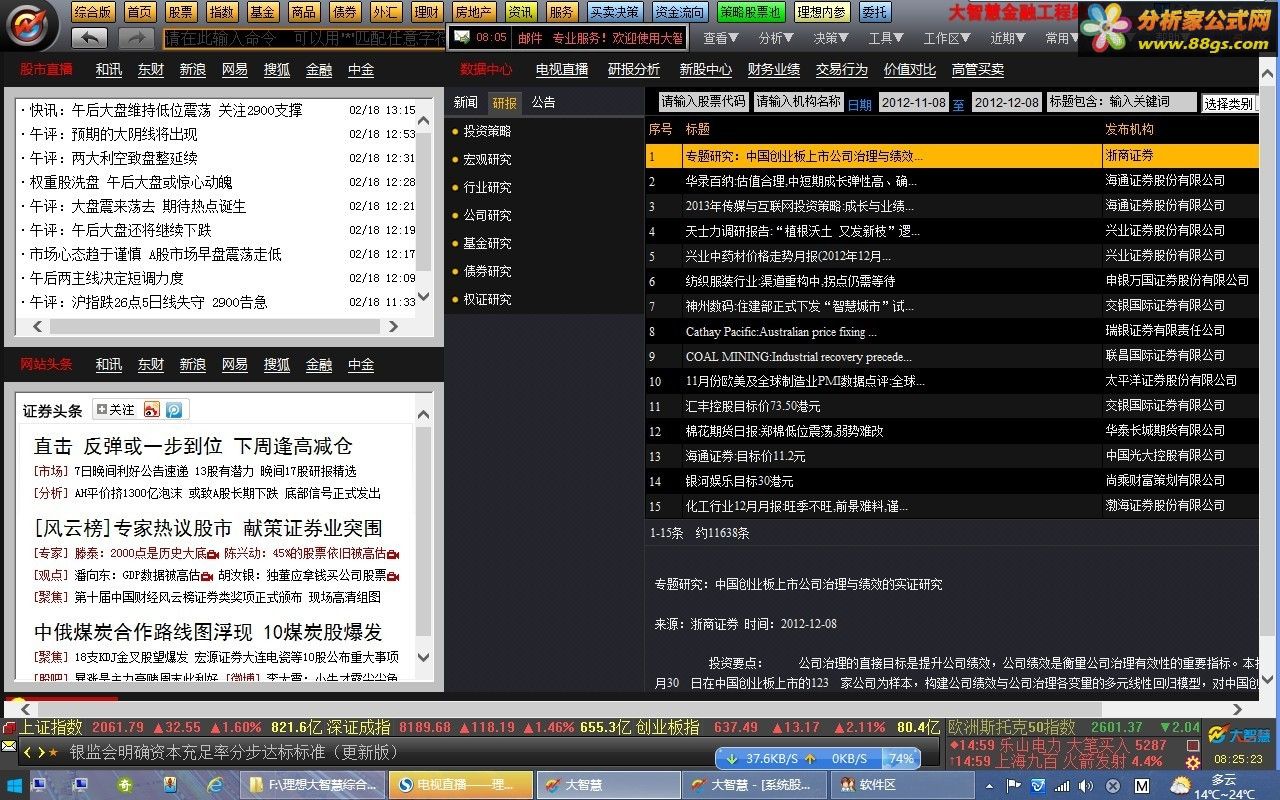The width and height of the screenshot is (1280, 800).
Task: Play video beside 潘向东 GDP headline
Action: pos(207,576)
